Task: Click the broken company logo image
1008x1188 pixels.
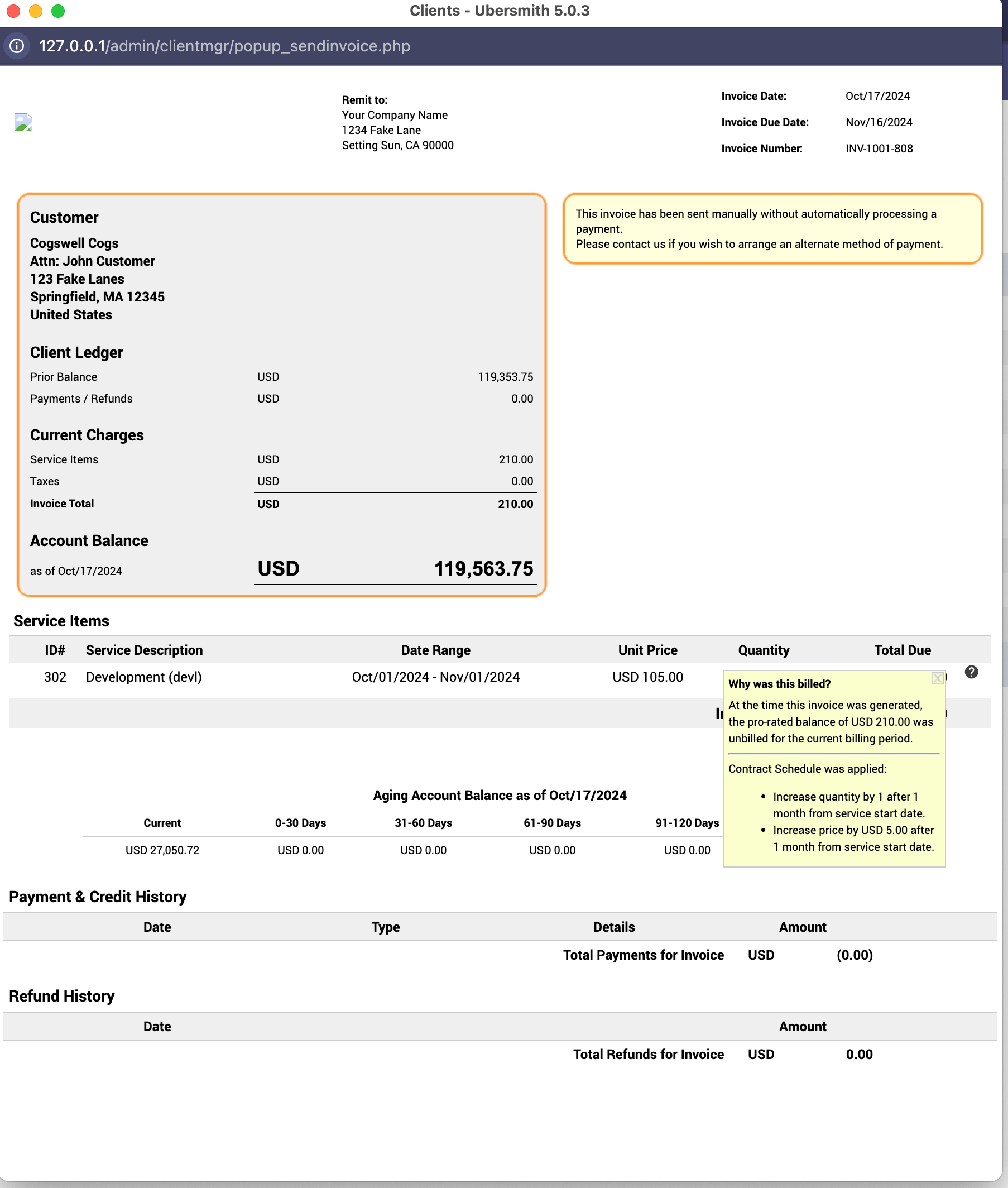Action: point(23,122)
